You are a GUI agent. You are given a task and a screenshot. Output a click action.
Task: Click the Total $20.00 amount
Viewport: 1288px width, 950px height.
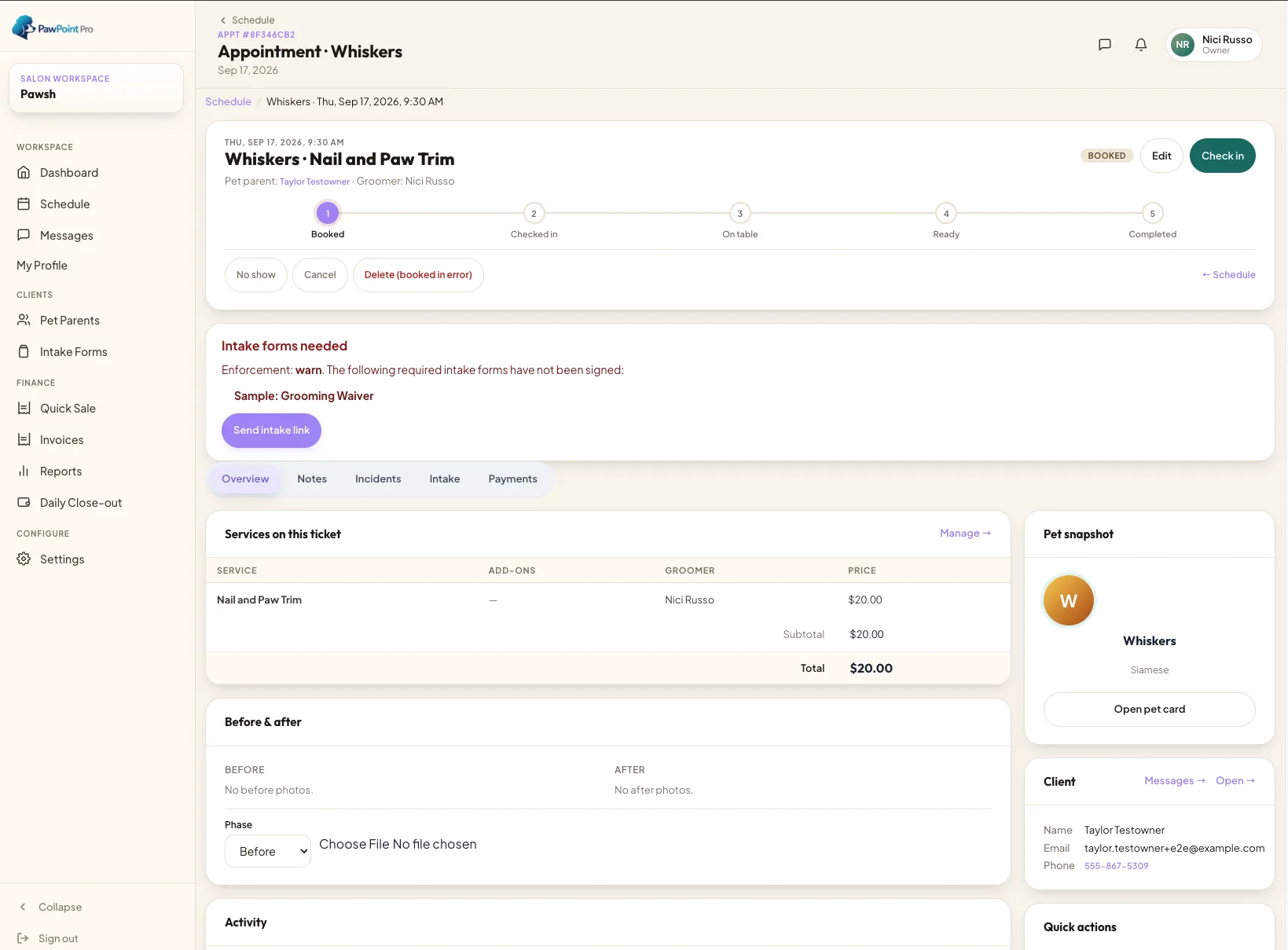pos(872,668)
